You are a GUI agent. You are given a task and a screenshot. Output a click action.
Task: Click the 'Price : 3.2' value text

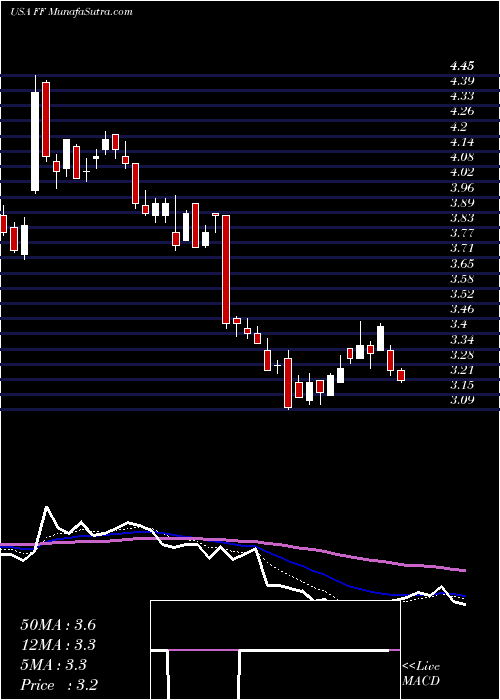point(59,685)
